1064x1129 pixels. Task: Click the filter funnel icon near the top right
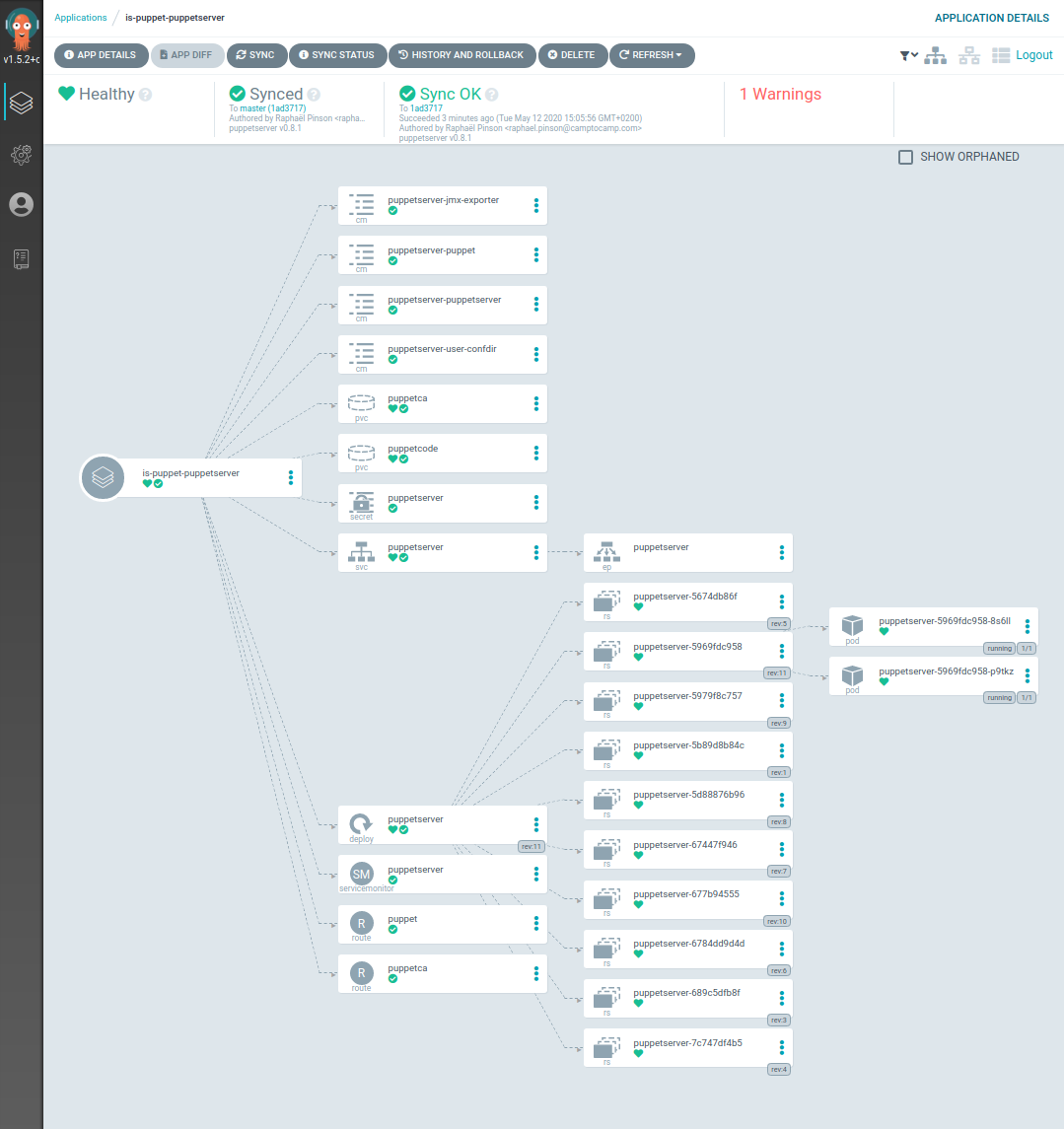point(903,55)
